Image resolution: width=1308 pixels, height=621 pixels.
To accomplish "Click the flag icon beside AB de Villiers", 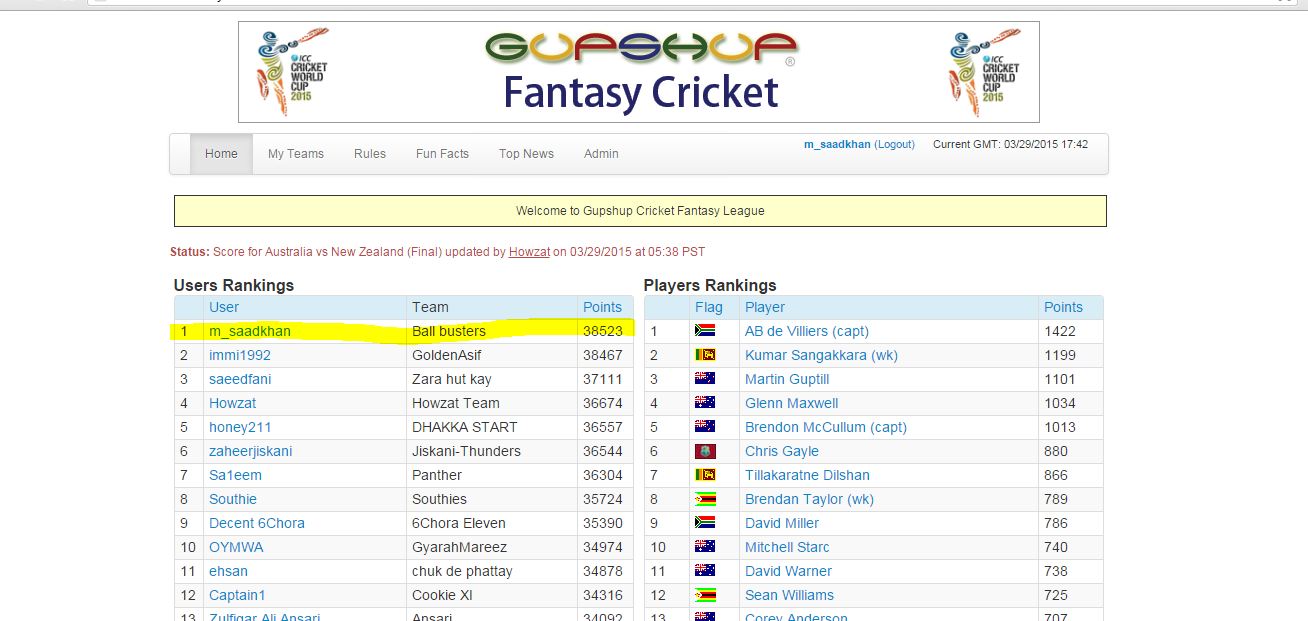I will click(x=705, y=331).
